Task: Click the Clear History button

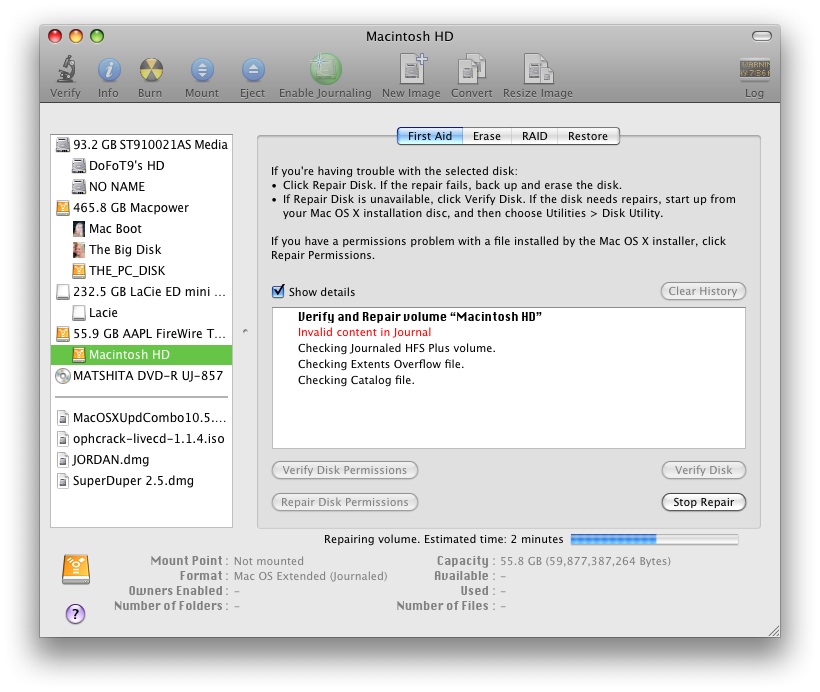Action: pyautogui.click(x=703, y=291)
